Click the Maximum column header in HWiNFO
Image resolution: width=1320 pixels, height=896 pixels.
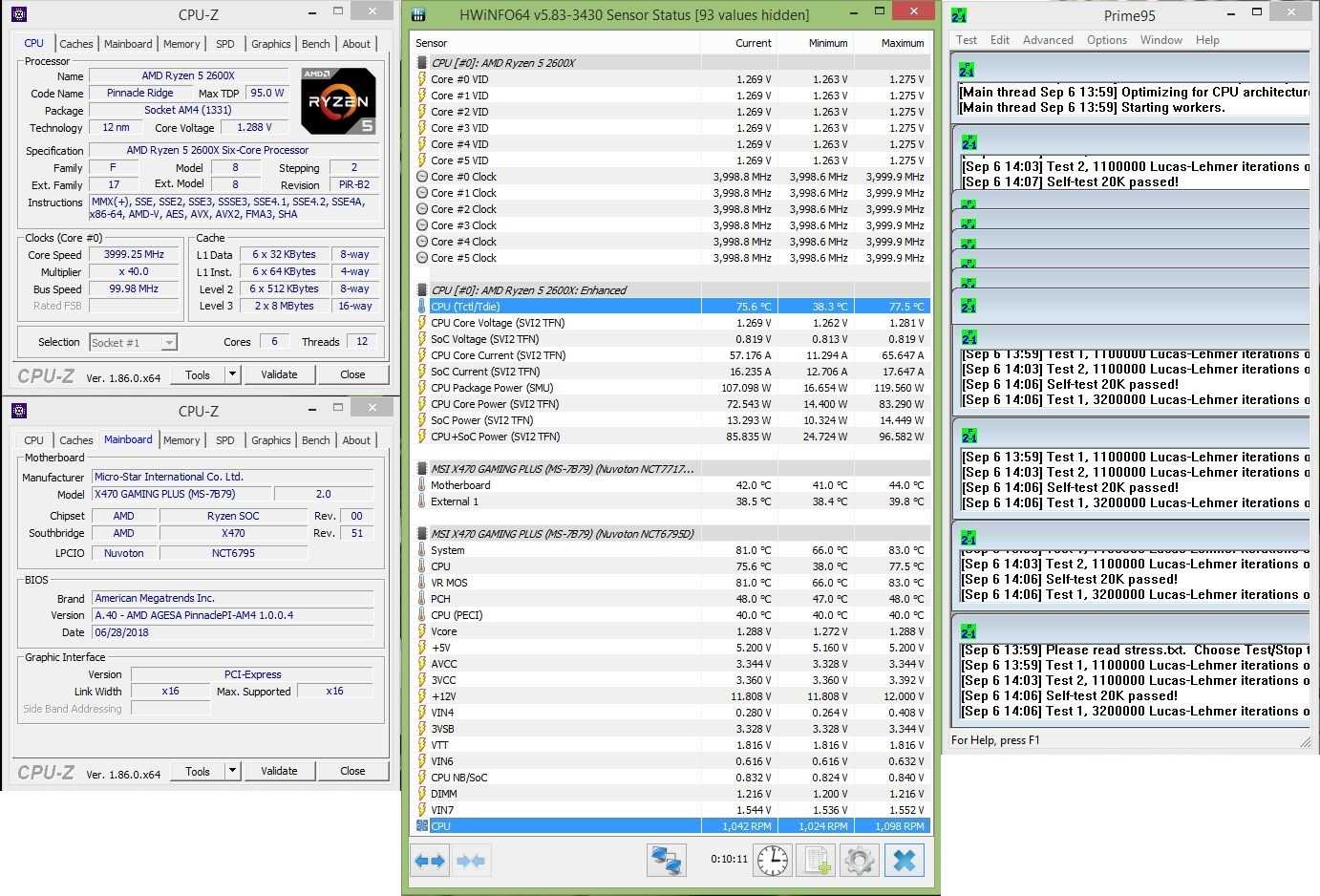pos(892,43)
